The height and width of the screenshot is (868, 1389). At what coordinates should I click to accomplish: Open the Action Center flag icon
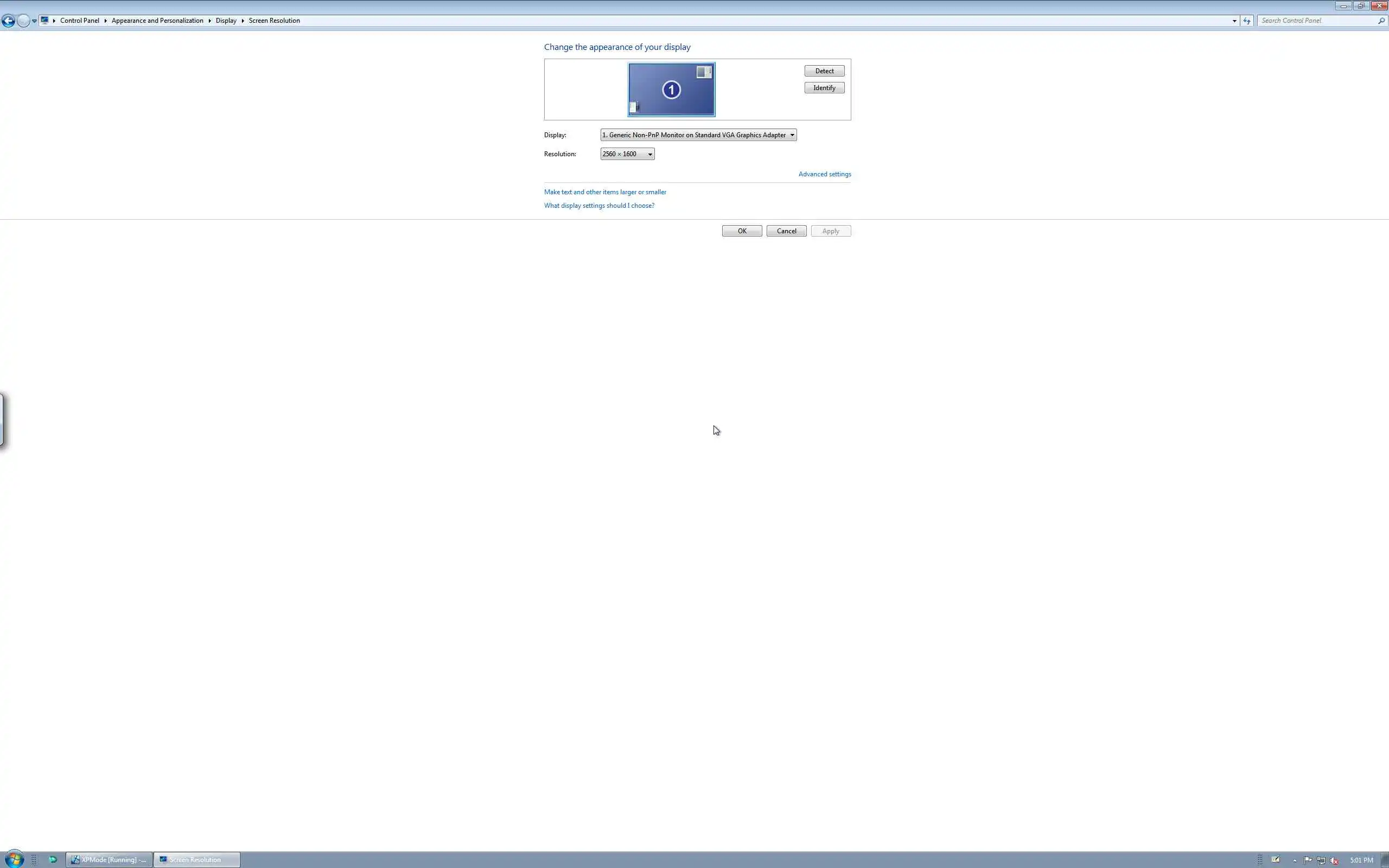click(x=1308, y=860)
